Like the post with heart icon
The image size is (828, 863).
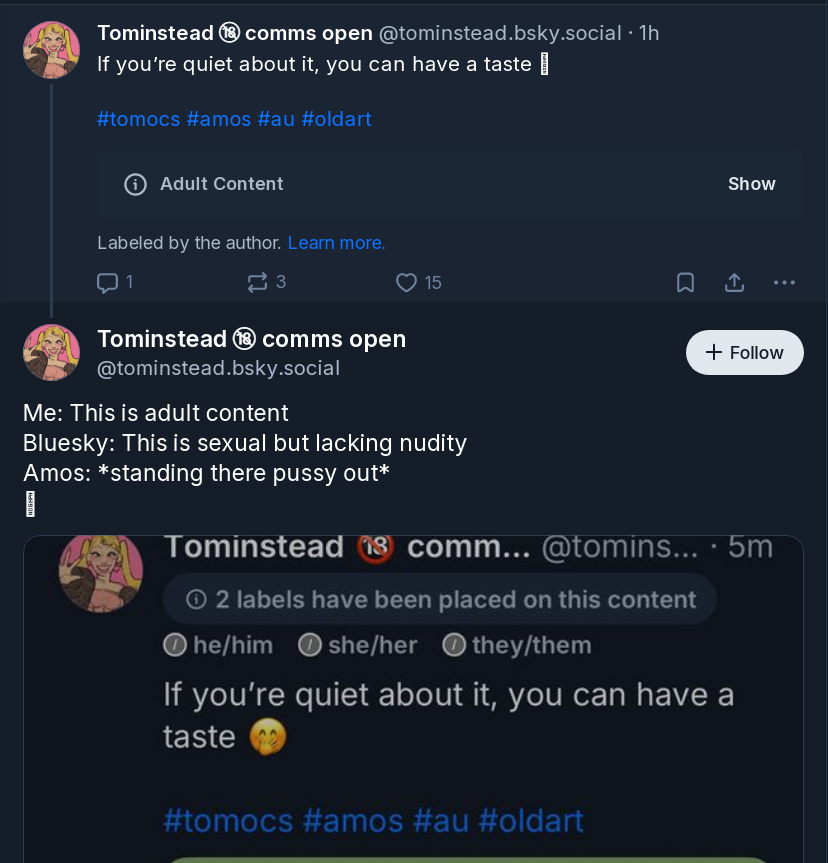coord(406,283)
